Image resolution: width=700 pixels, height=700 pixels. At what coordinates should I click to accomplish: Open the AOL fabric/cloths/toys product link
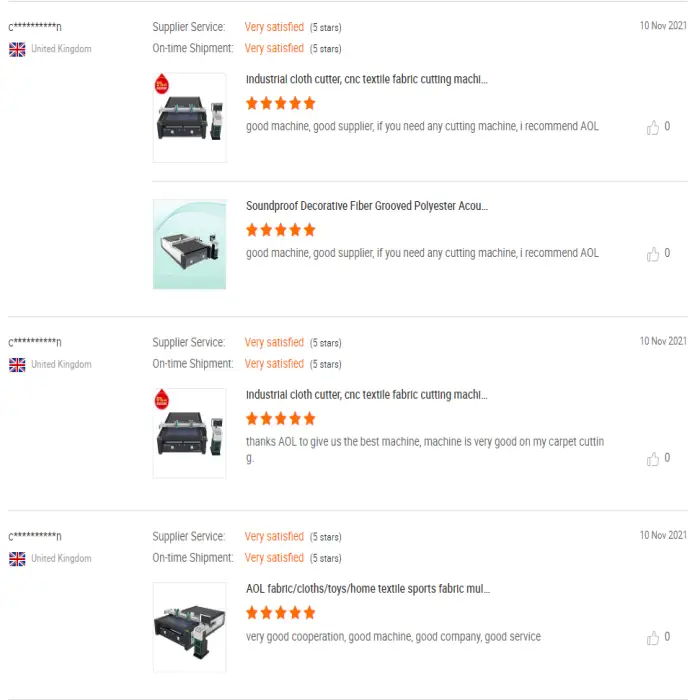pyautogui.click(x=368, y=589)
